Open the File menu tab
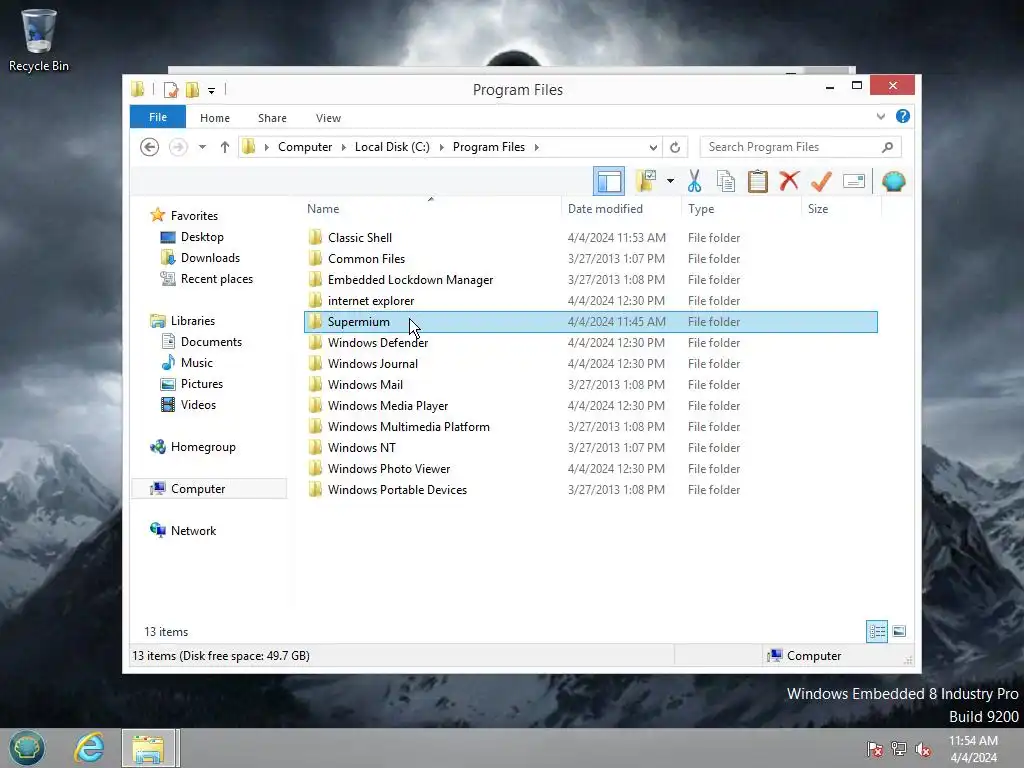The width and height of the screenshot is (1024, 768). 158,117
